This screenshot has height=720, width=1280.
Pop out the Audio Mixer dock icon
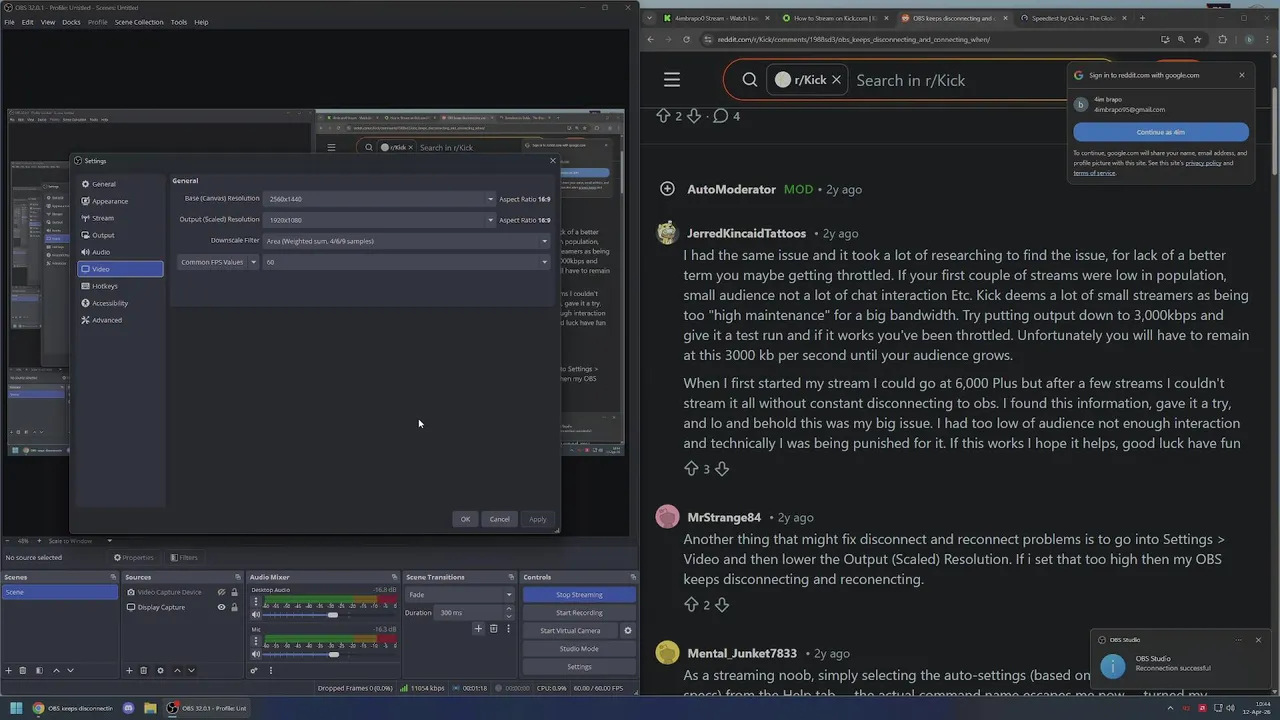[396, 577]
